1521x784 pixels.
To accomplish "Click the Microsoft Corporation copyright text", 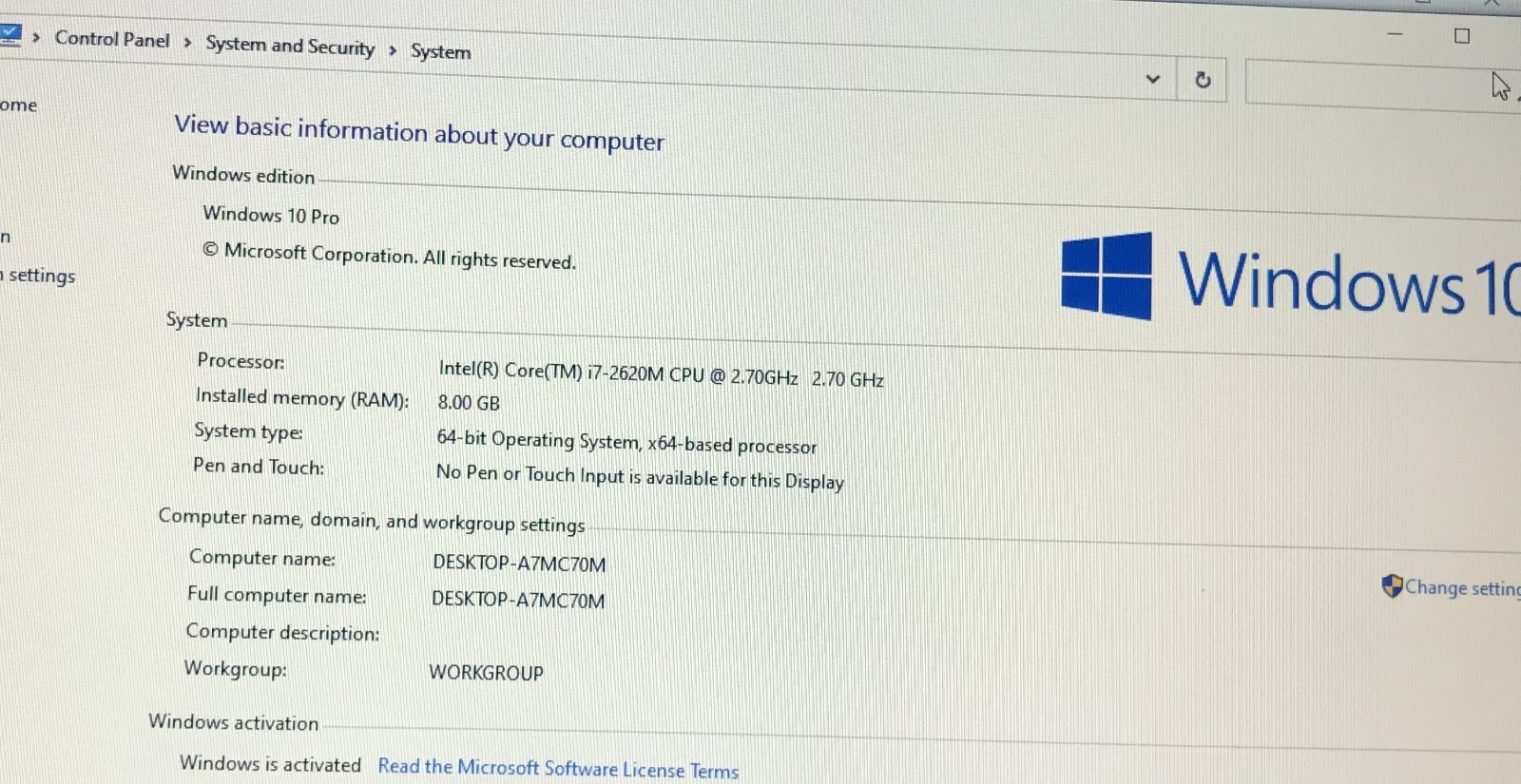I will [389, 256].
